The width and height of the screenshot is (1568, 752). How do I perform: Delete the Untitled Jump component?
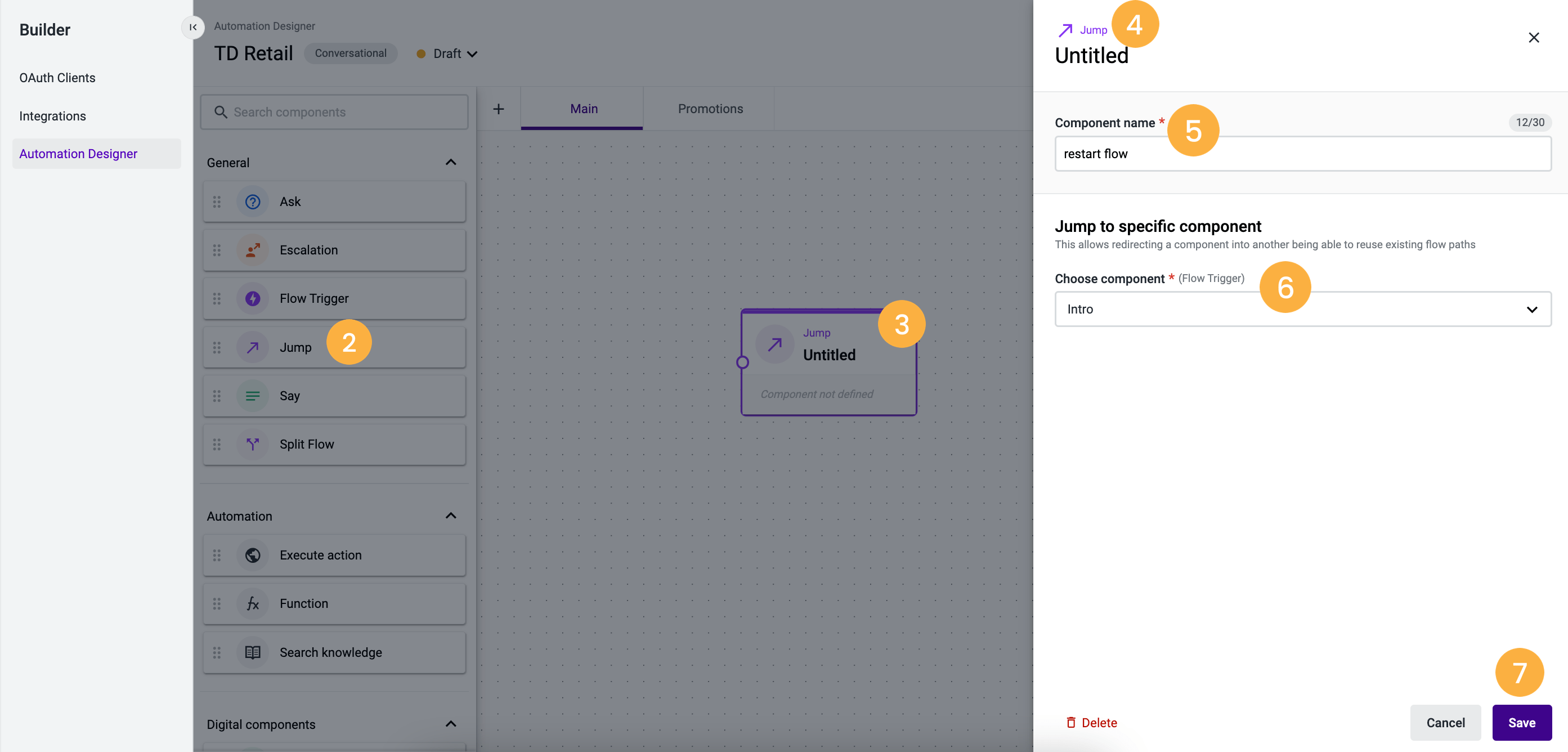[x=1092, y=723]
